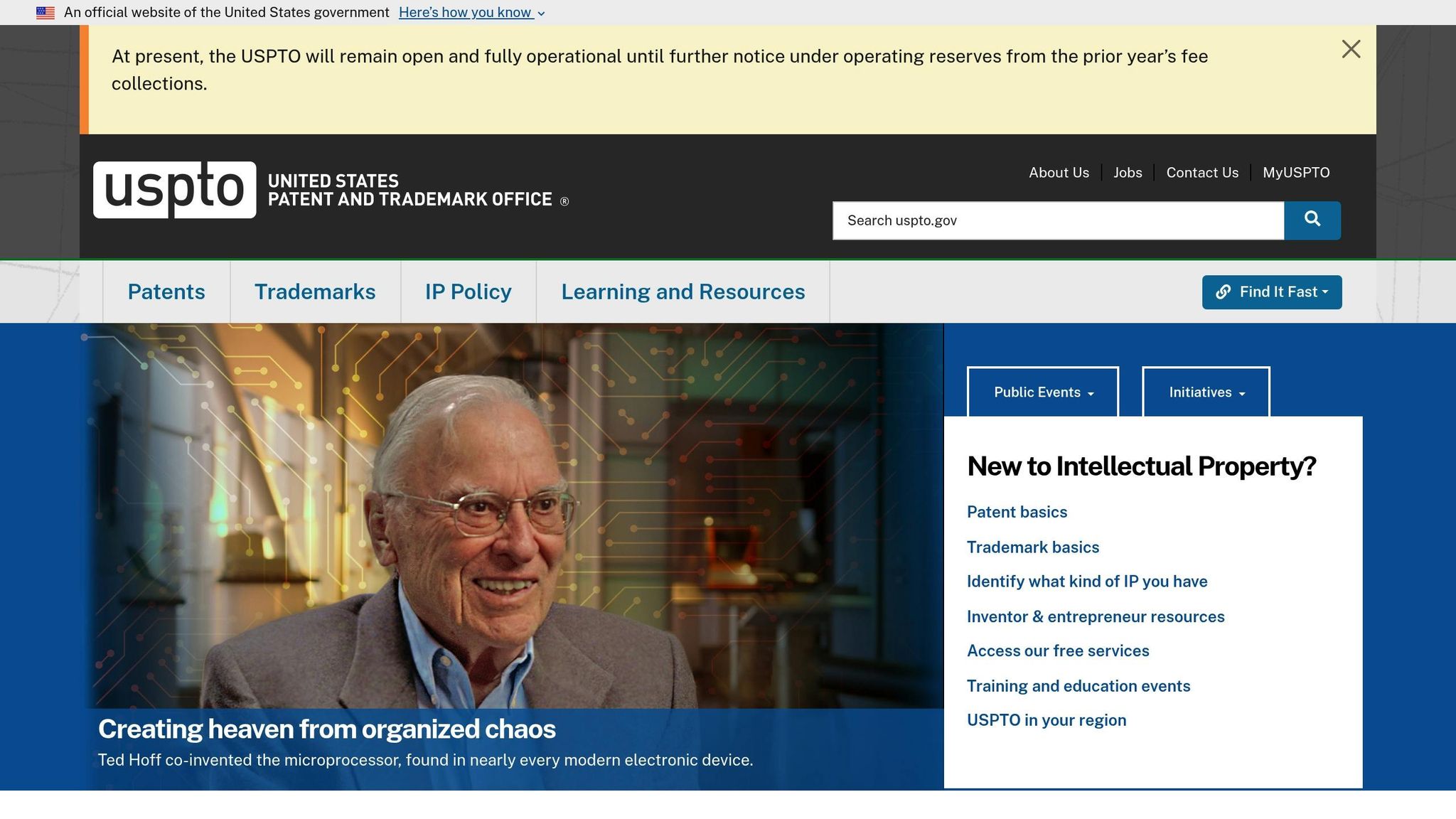Image resolution: width=1456 pixels, height=819 pixels.
Task: Open the Patents menu
Action: click(166, 292)
